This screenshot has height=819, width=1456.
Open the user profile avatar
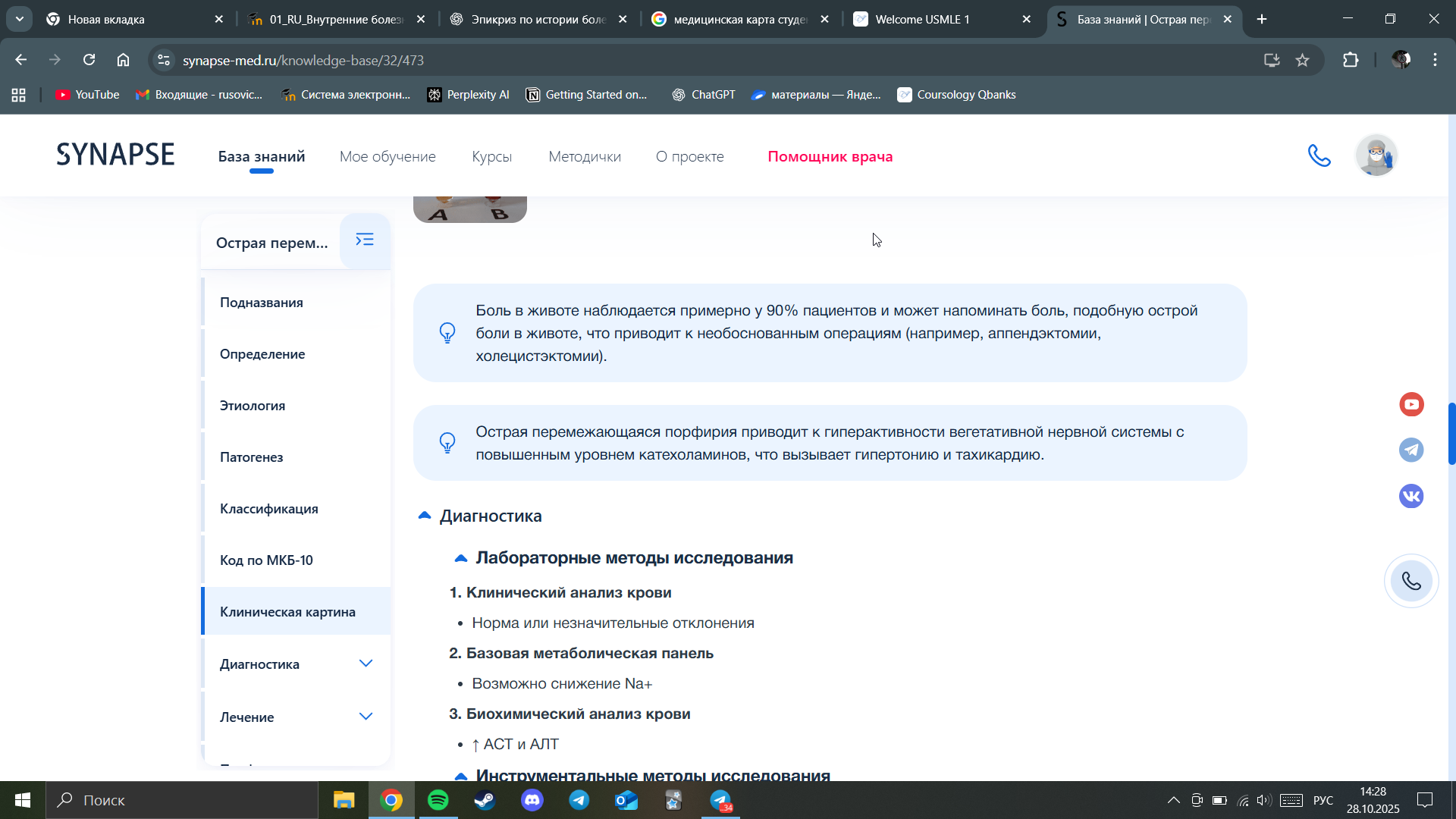coord(1376,156)
